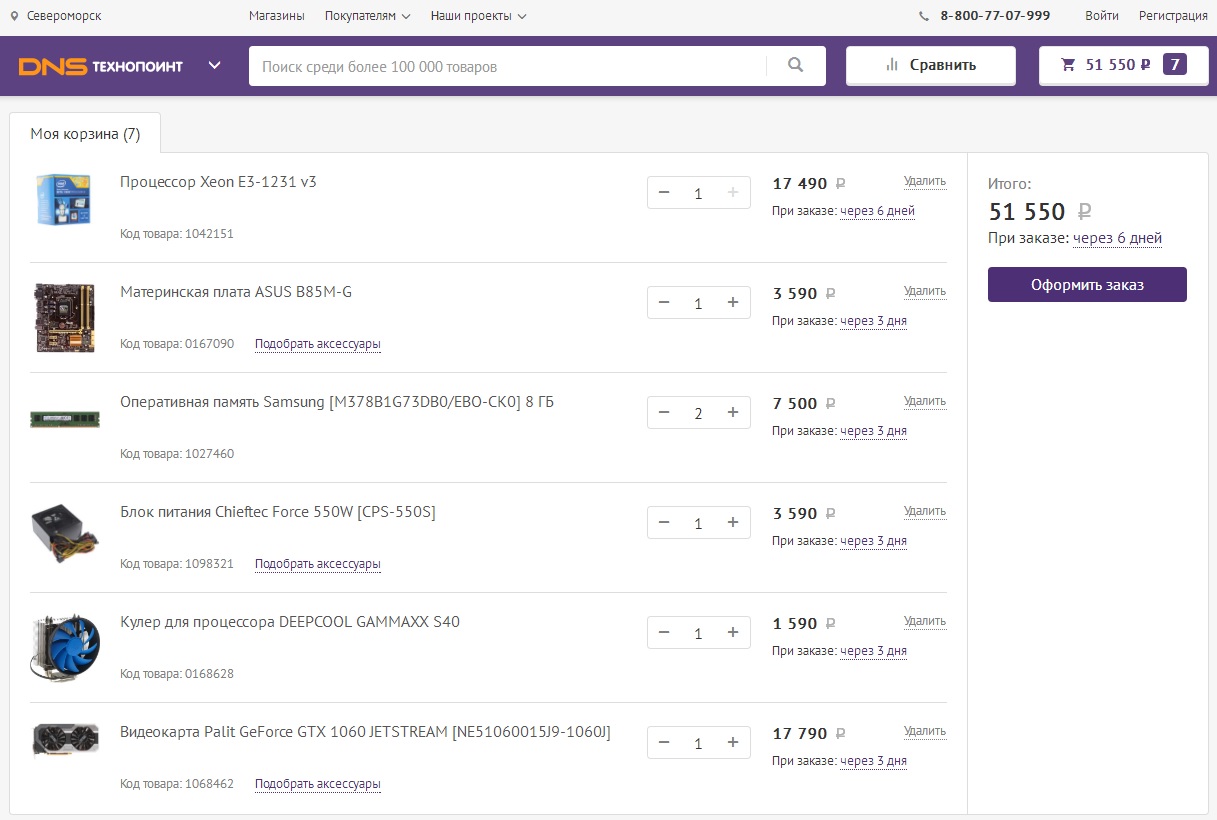Viewport: 1217px width, 820px height.
Task: Select the Моя корзина (7) tab
Action: pyautogui.click(x=85, y=134)
